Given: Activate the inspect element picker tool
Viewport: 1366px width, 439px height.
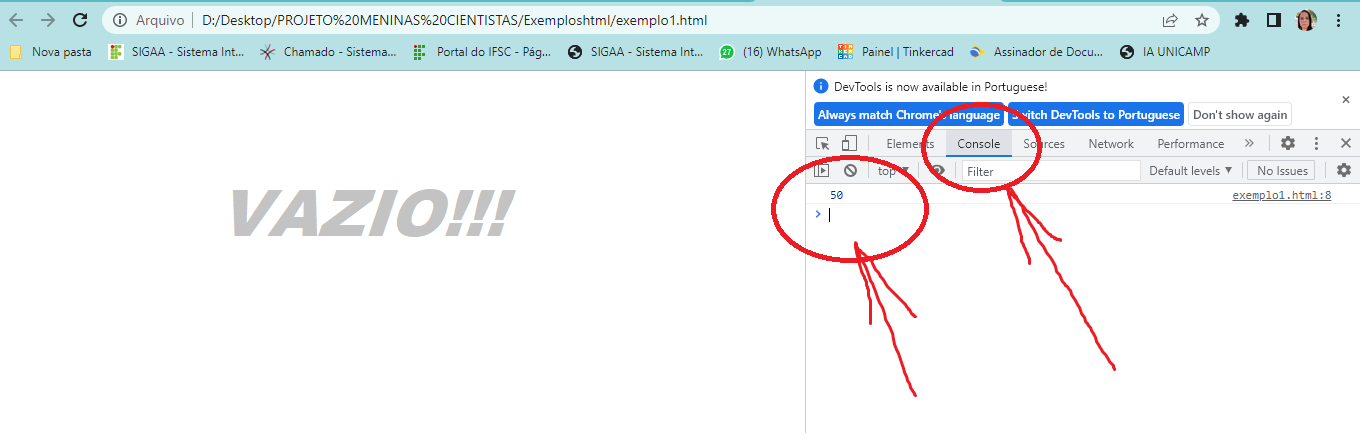Looking at the screenshot, I should click(823, 144).
